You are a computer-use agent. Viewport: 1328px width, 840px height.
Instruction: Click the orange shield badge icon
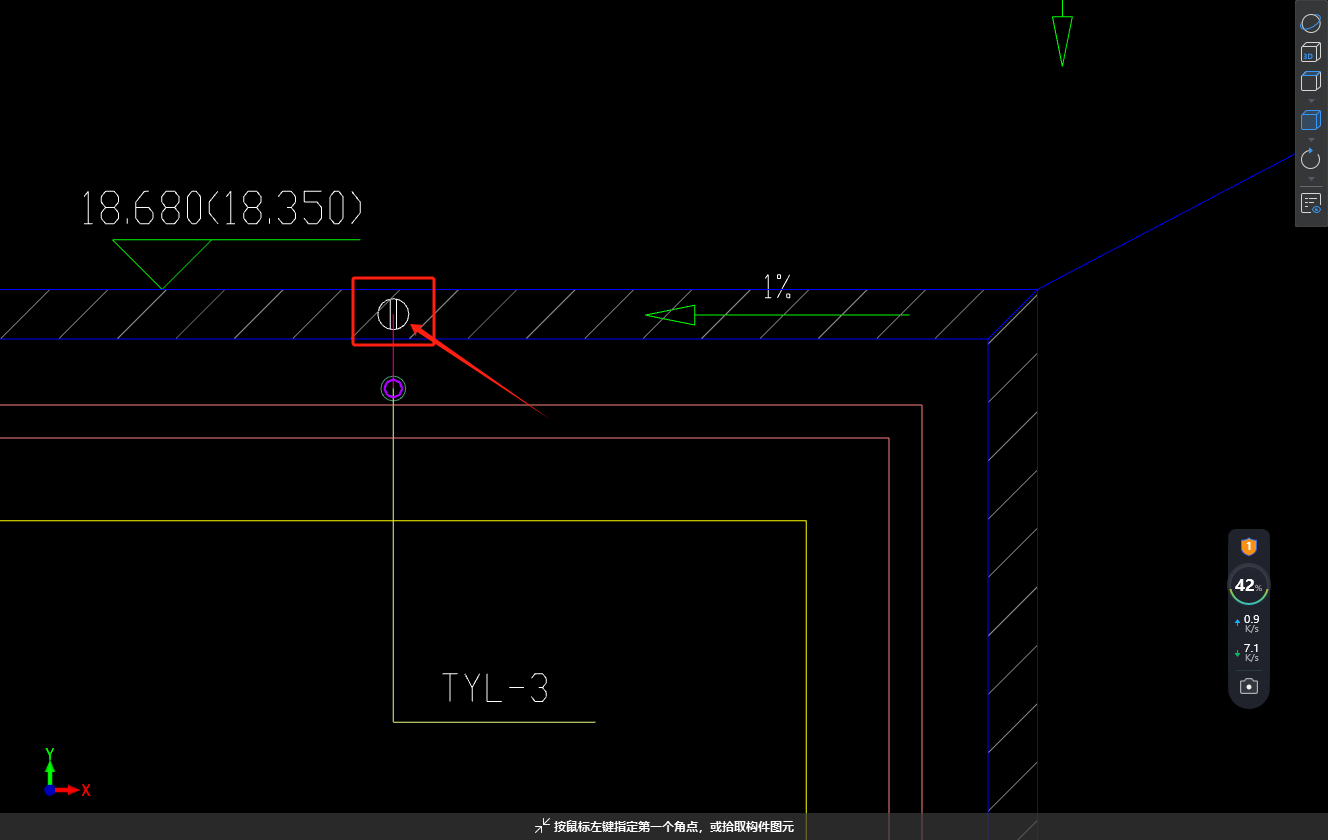pyautogui.click(x=1248, y=547)
